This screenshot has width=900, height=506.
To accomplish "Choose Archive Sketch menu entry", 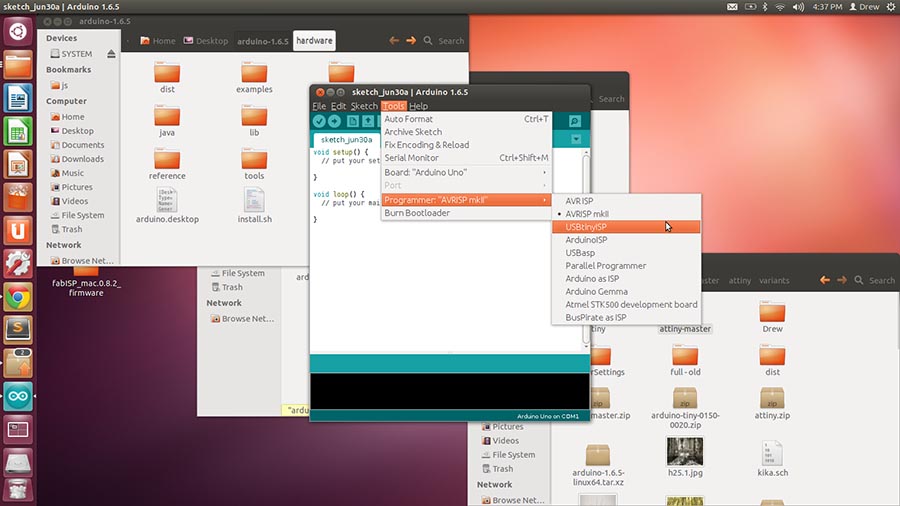I will 466,132.
